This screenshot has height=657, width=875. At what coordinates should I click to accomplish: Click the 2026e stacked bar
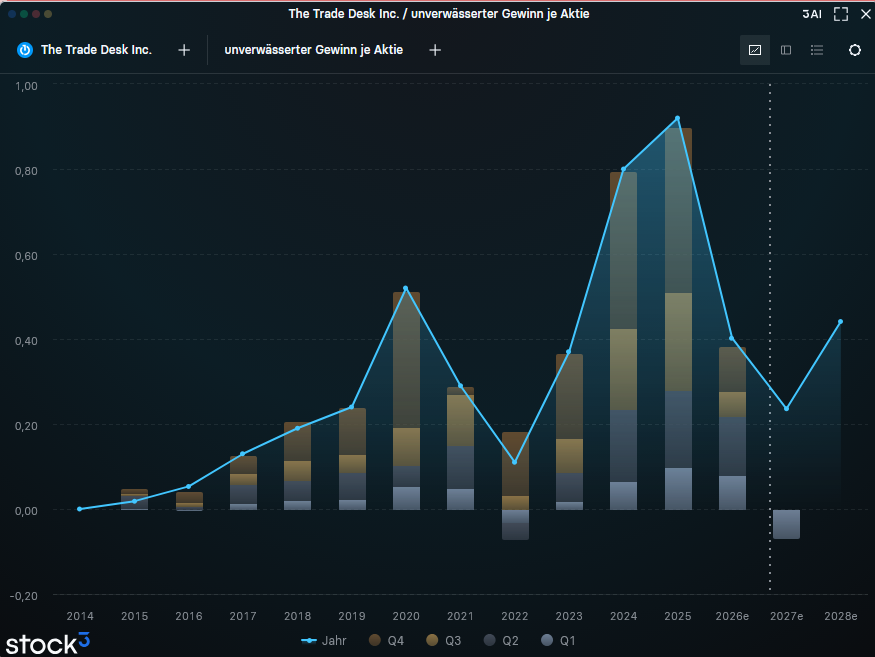(x=732, y=428)
